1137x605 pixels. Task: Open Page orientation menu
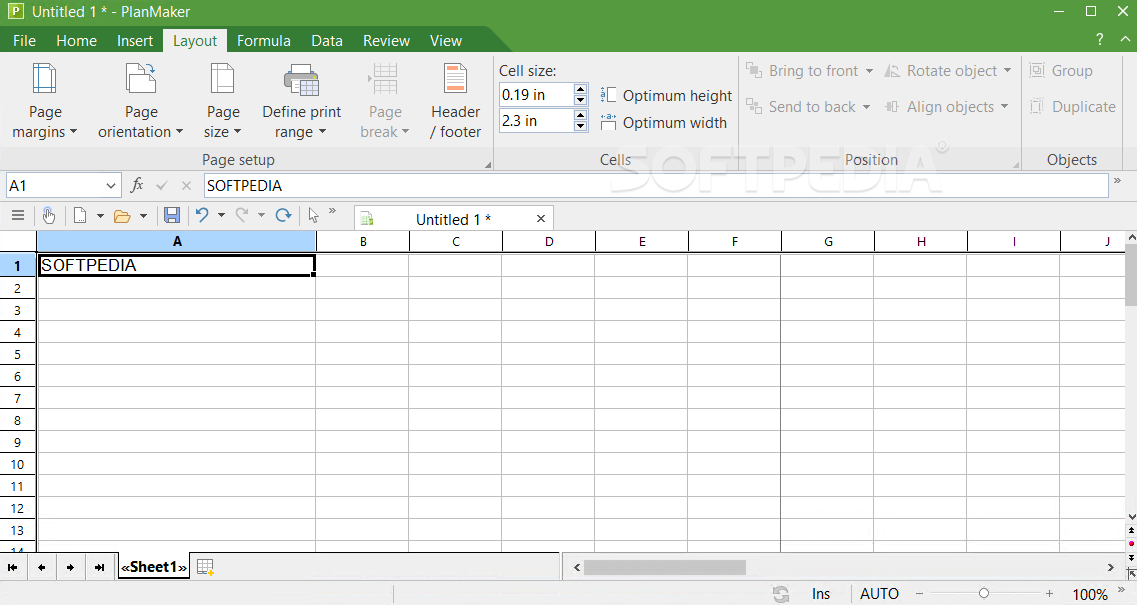coord(141,101)
